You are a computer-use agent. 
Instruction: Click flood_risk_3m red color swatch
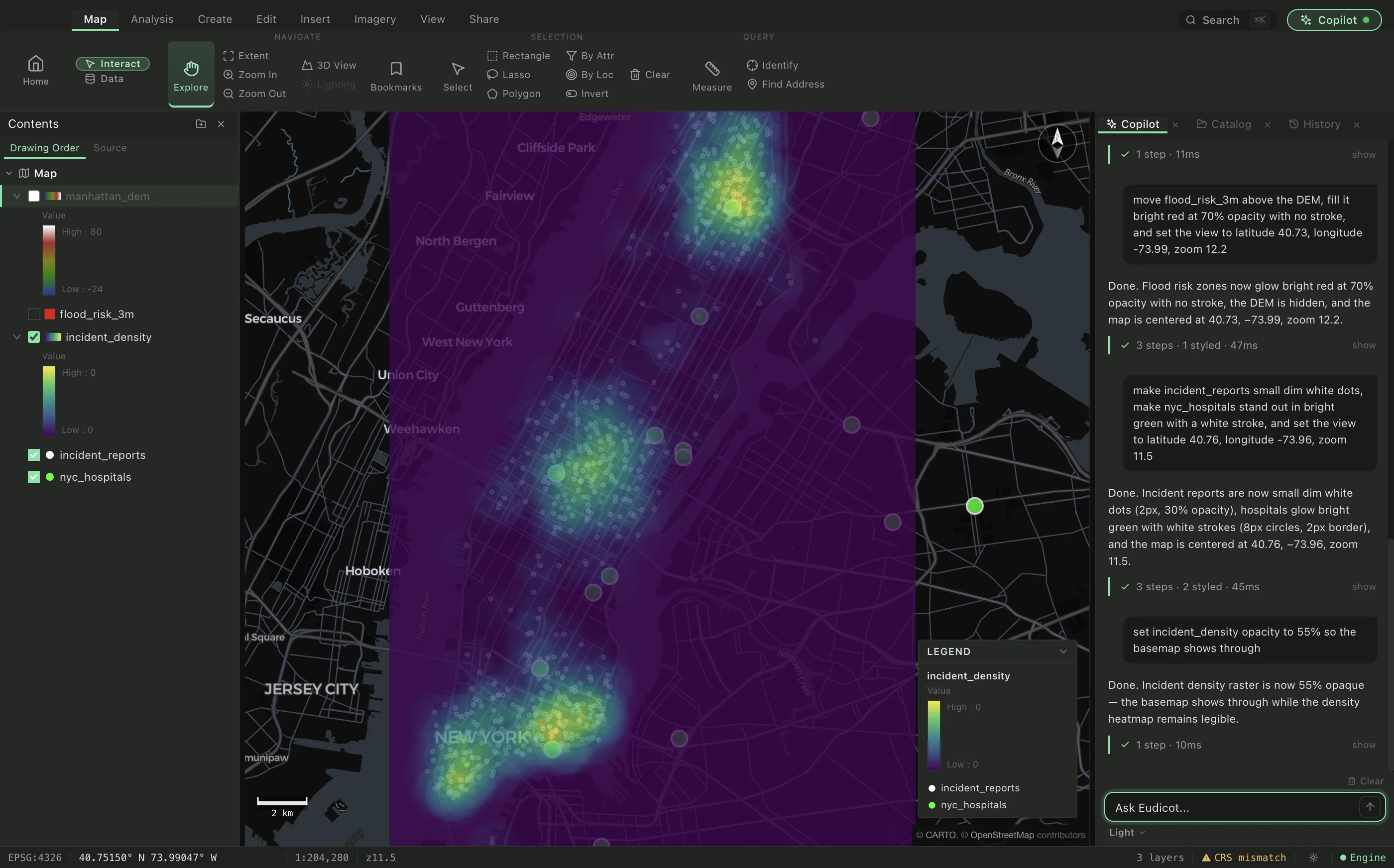click(x=50, y=314)
